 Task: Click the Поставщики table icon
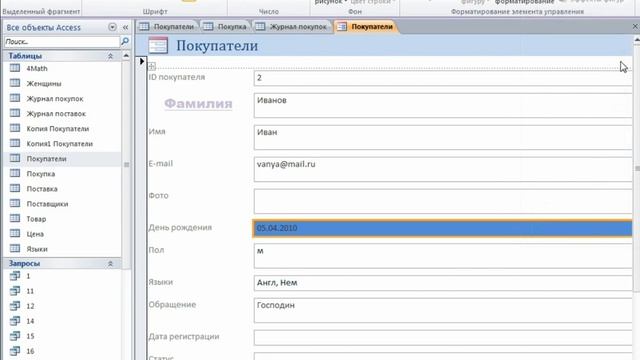pos(15,204)
